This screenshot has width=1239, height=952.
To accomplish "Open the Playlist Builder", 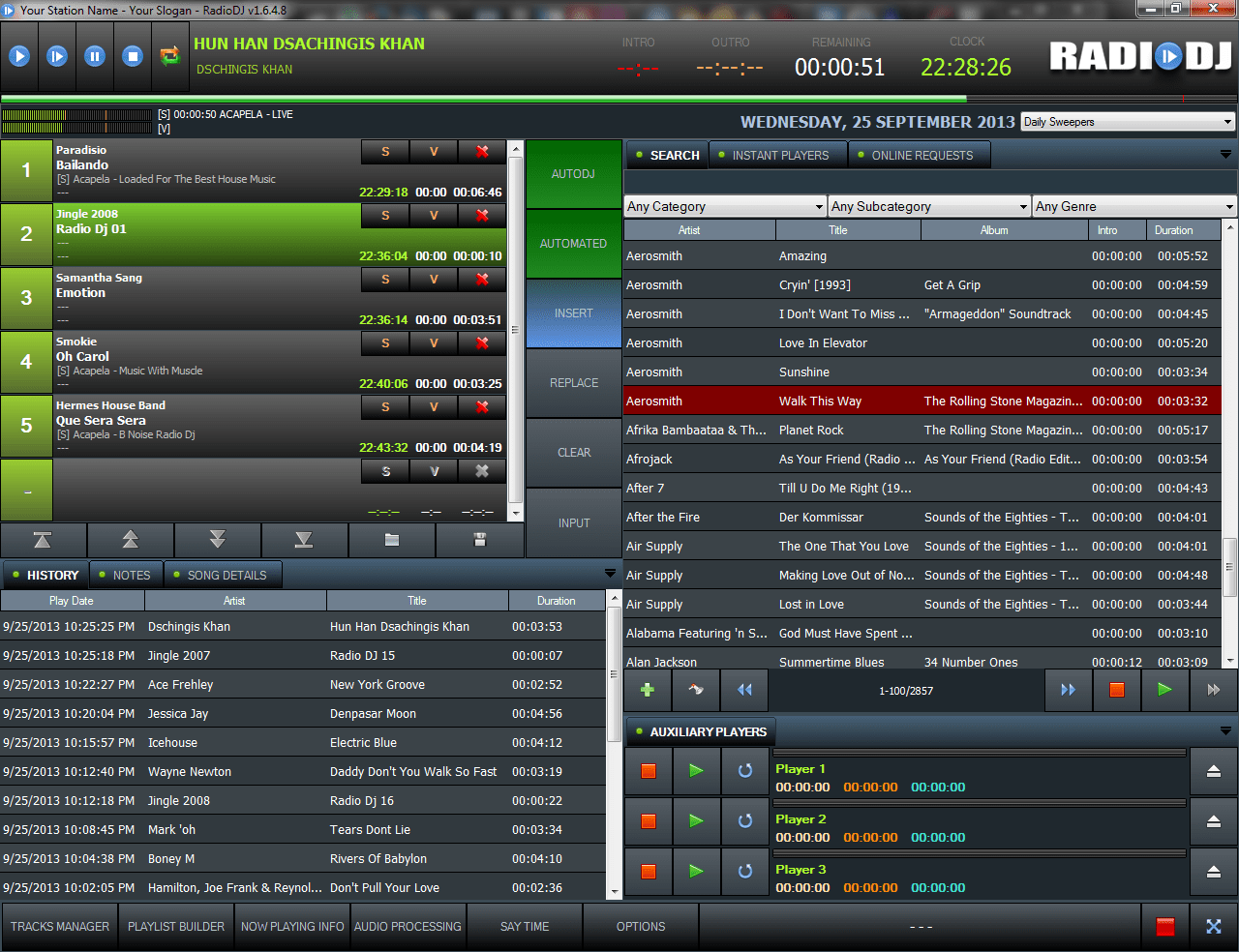I will click(x=175, y=926).
